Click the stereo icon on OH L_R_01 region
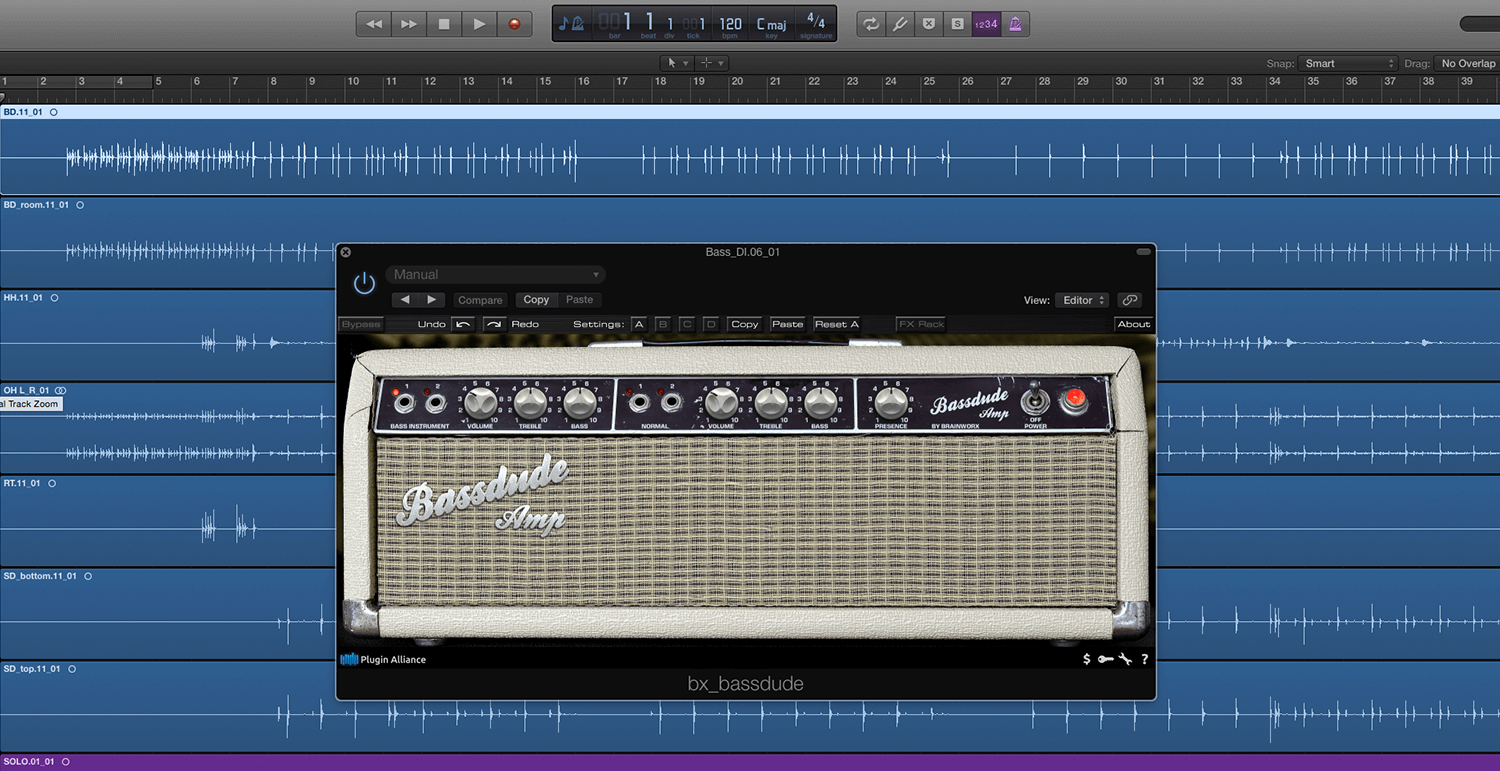Screen dimensions: 1500x771 pos(60,390)
